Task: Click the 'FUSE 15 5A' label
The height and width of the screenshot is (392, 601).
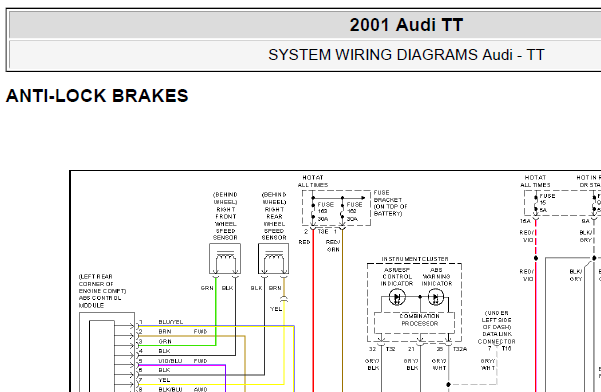Action: (547, 203)
